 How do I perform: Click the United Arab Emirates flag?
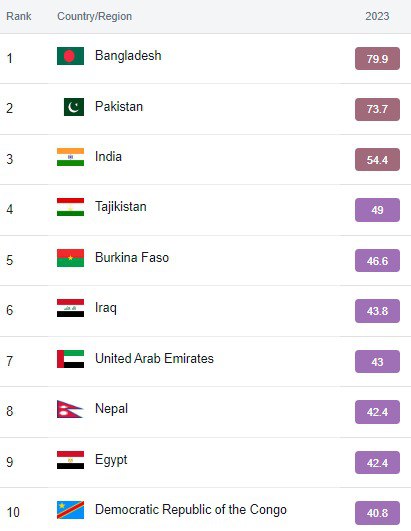[x=70, y=359]
